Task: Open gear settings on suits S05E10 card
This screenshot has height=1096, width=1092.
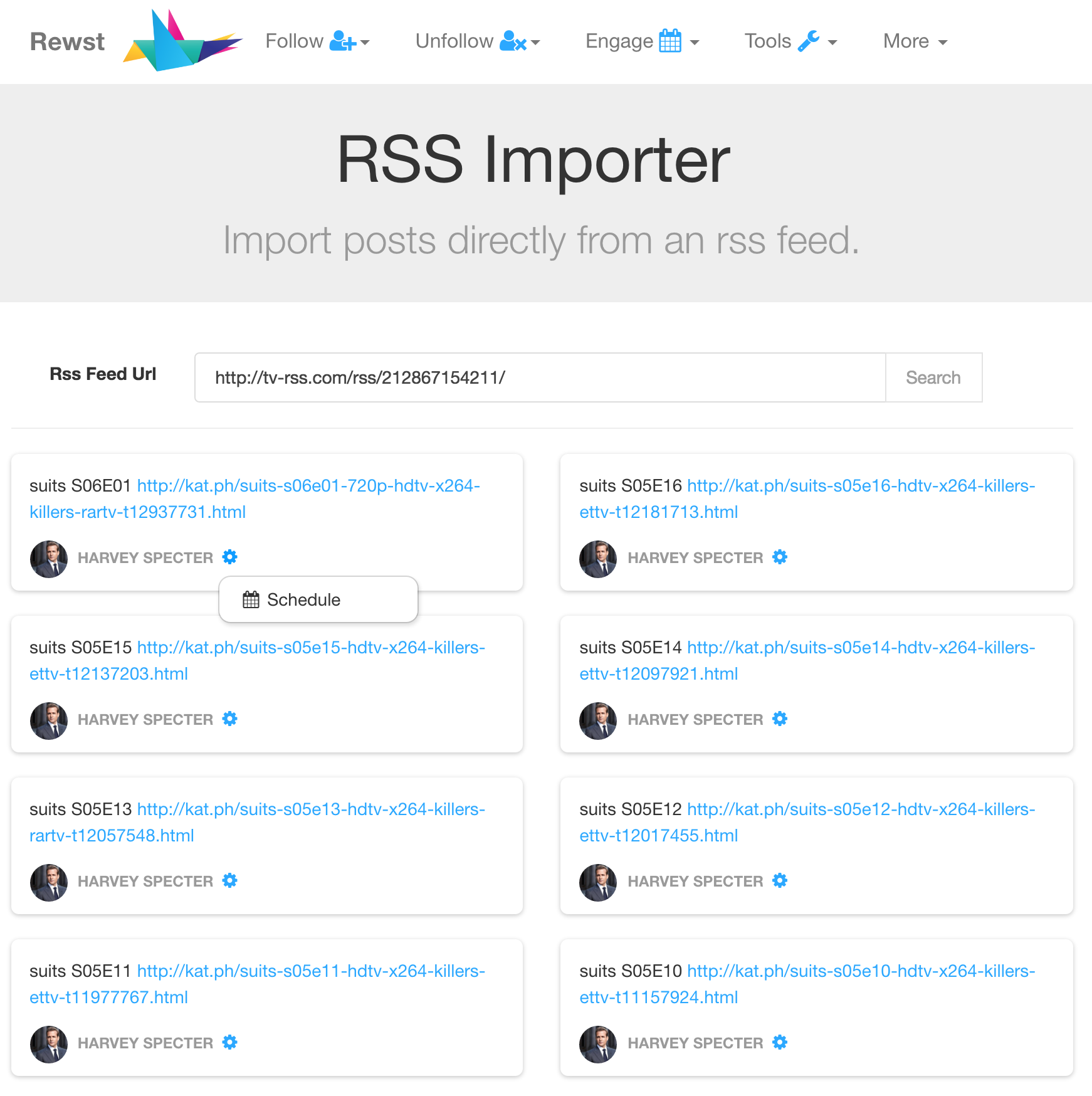Action: pyautogui.click(x=780, y=1042)
